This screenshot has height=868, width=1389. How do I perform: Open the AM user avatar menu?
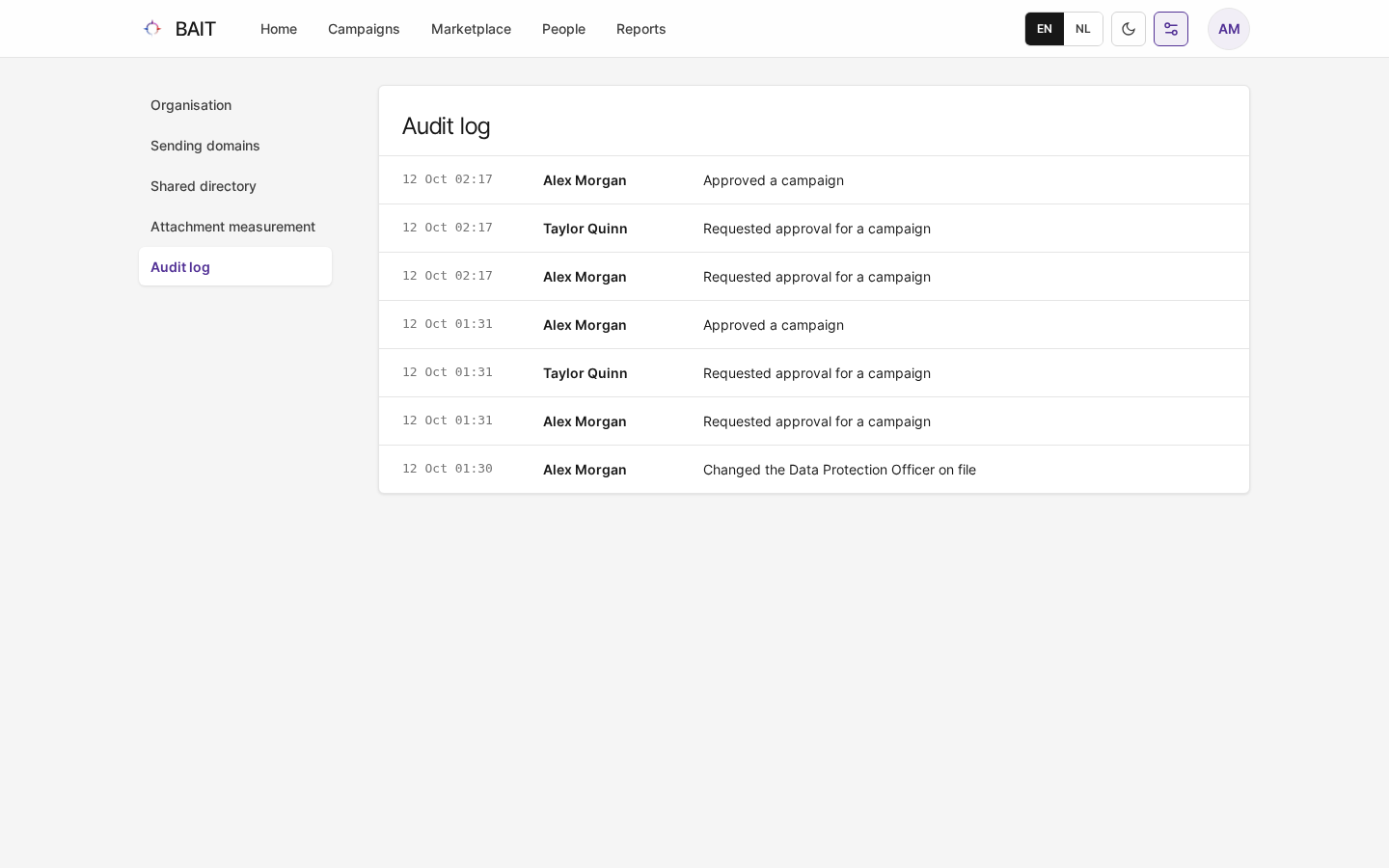1229,29
